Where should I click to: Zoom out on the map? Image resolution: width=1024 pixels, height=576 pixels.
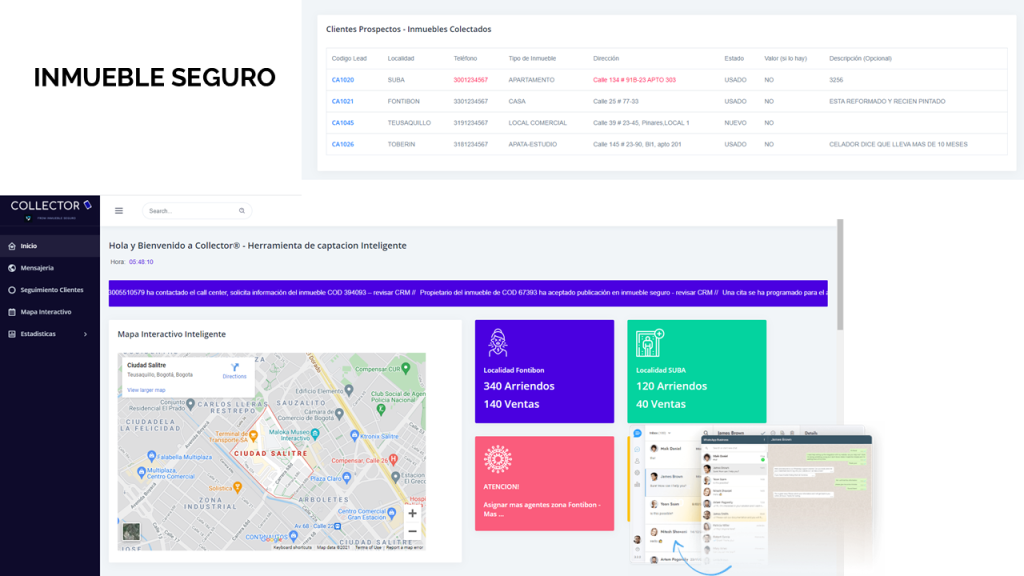(412, 531)
